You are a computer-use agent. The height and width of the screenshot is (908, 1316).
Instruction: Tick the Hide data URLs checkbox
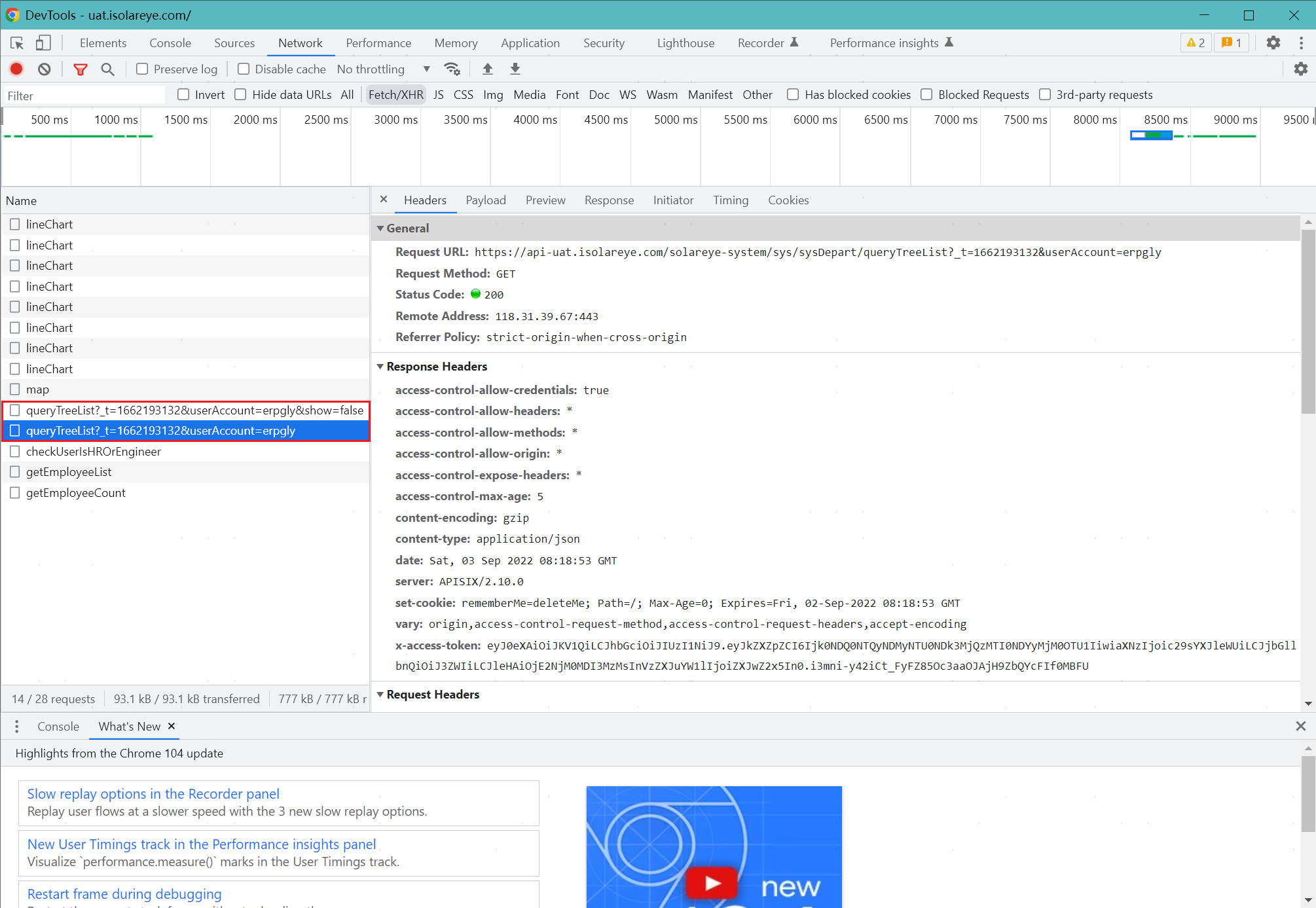pyautogui.click(x=241, y=94)
